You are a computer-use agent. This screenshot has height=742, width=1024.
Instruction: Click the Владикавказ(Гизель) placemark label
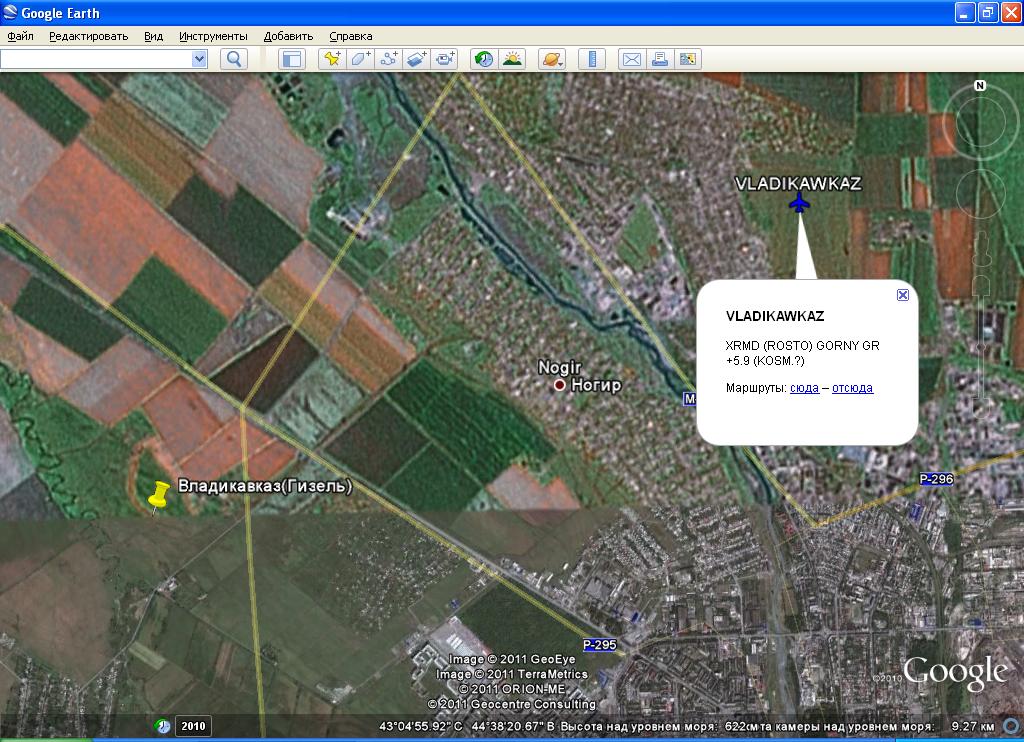(265, 486)
